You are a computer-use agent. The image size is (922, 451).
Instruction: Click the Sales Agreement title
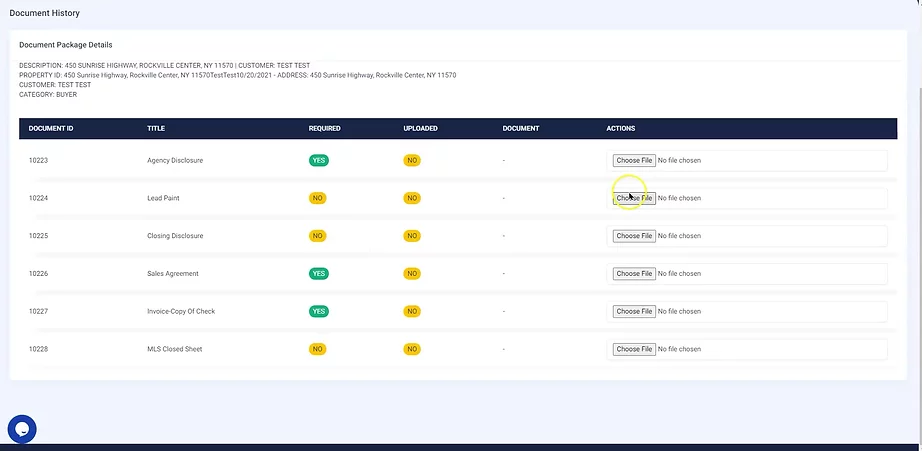pos(173,273)
